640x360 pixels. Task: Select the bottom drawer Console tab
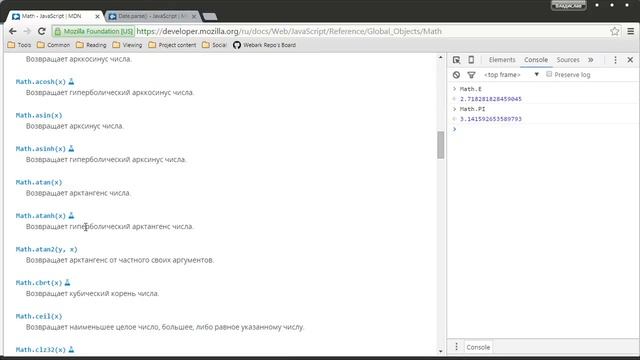pos(478,347)
